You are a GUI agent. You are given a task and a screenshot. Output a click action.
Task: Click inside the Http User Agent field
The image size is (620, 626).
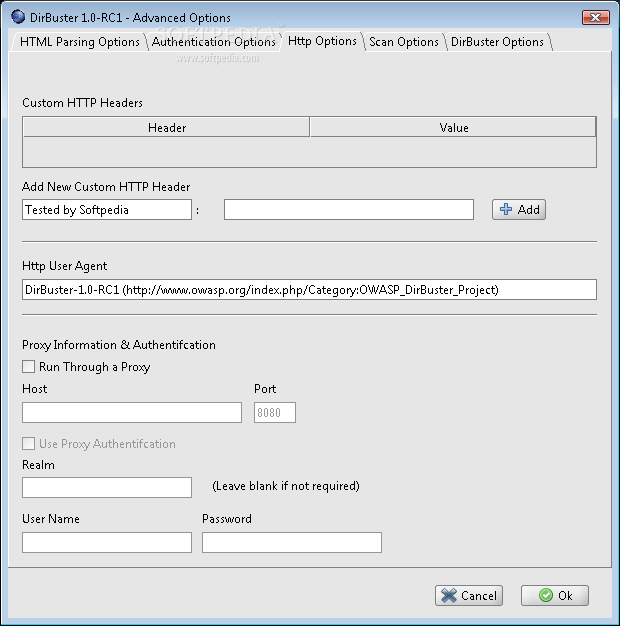point(309,289)
